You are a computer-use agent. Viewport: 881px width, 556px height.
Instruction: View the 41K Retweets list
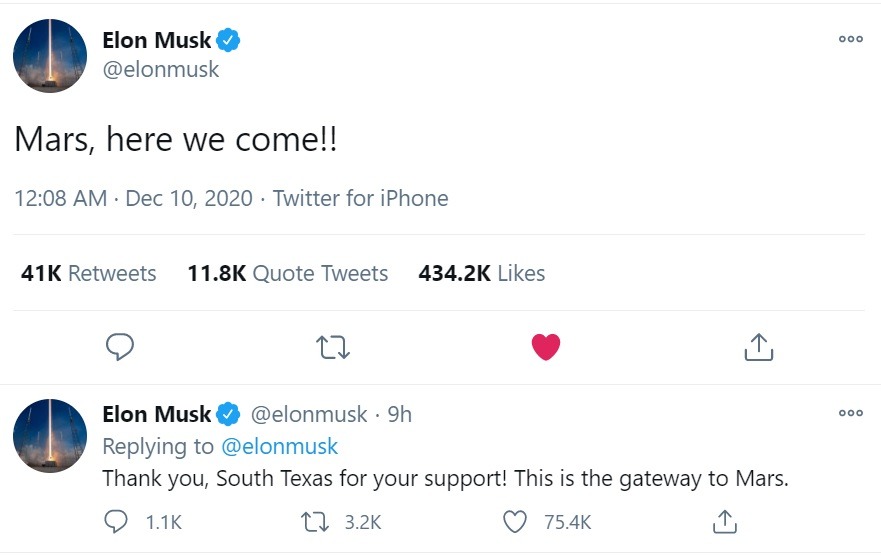(x=89, y=274)
